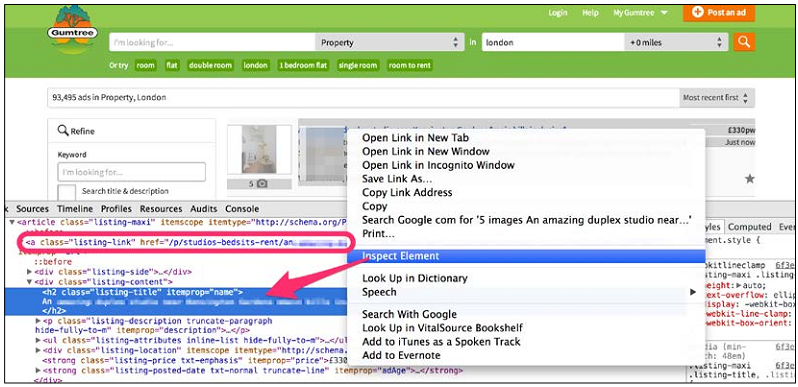Screen dimensions: 798x387
Task: Expand the My Gumtree menu
Action: click(x=641, y=13)
